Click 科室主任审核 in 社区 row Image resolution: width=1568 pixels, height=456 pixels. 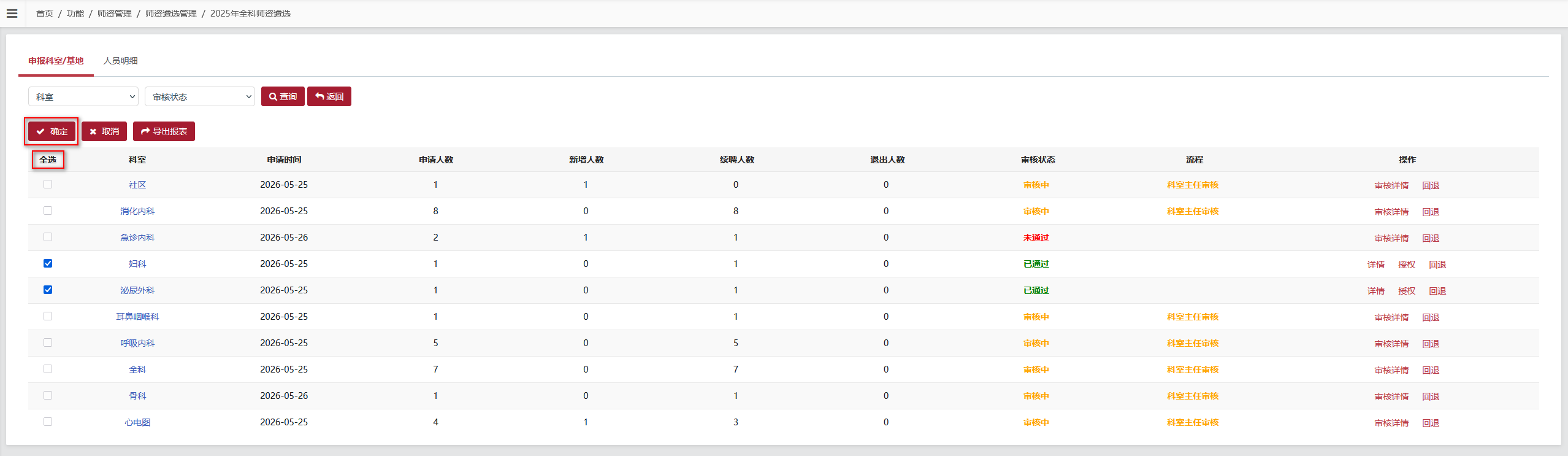[1193, 185]
